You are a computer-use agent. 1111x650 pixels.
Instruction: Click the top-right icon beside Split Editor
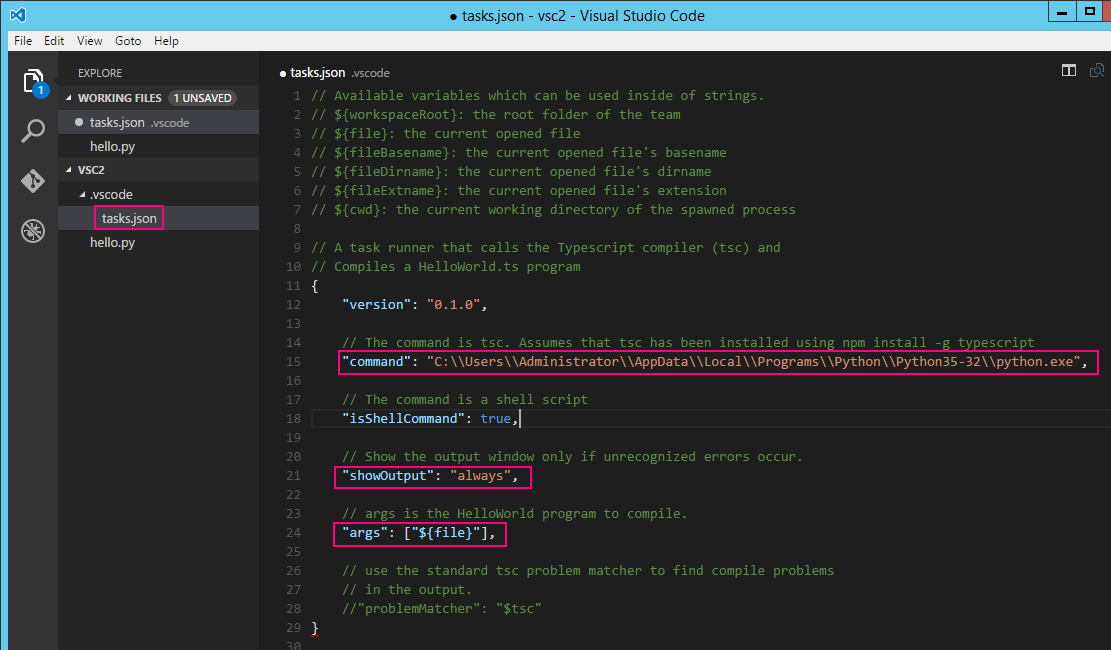[1097, 70]
